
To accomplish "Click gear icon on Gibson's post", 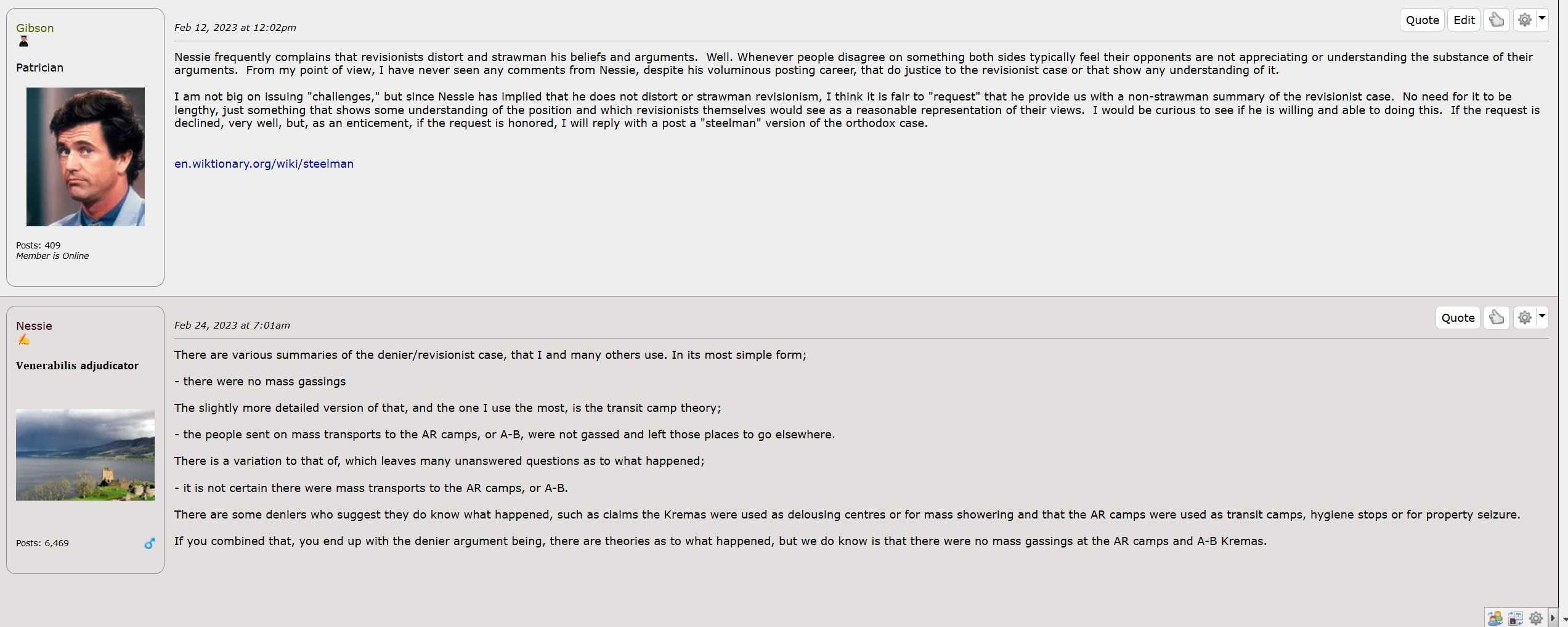I will pos(1524,20).
